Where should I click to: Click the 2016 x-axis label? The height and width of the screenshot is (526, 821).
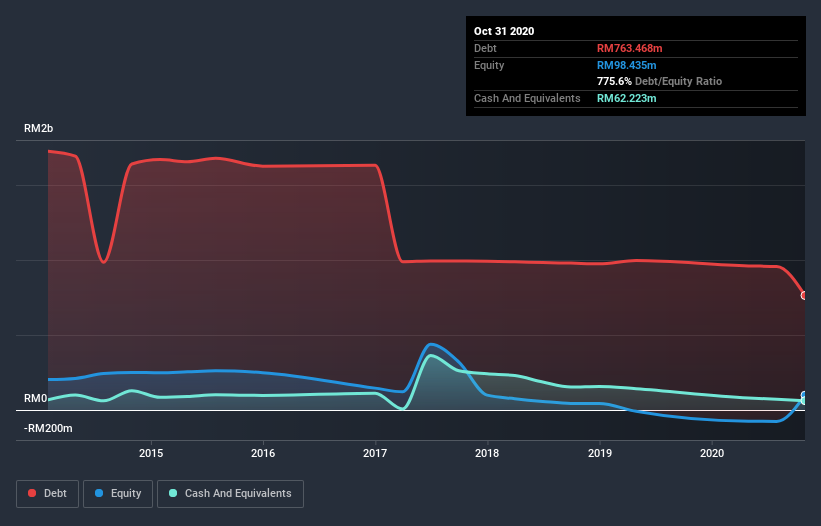pyautogui.click(x=263, y=453)
